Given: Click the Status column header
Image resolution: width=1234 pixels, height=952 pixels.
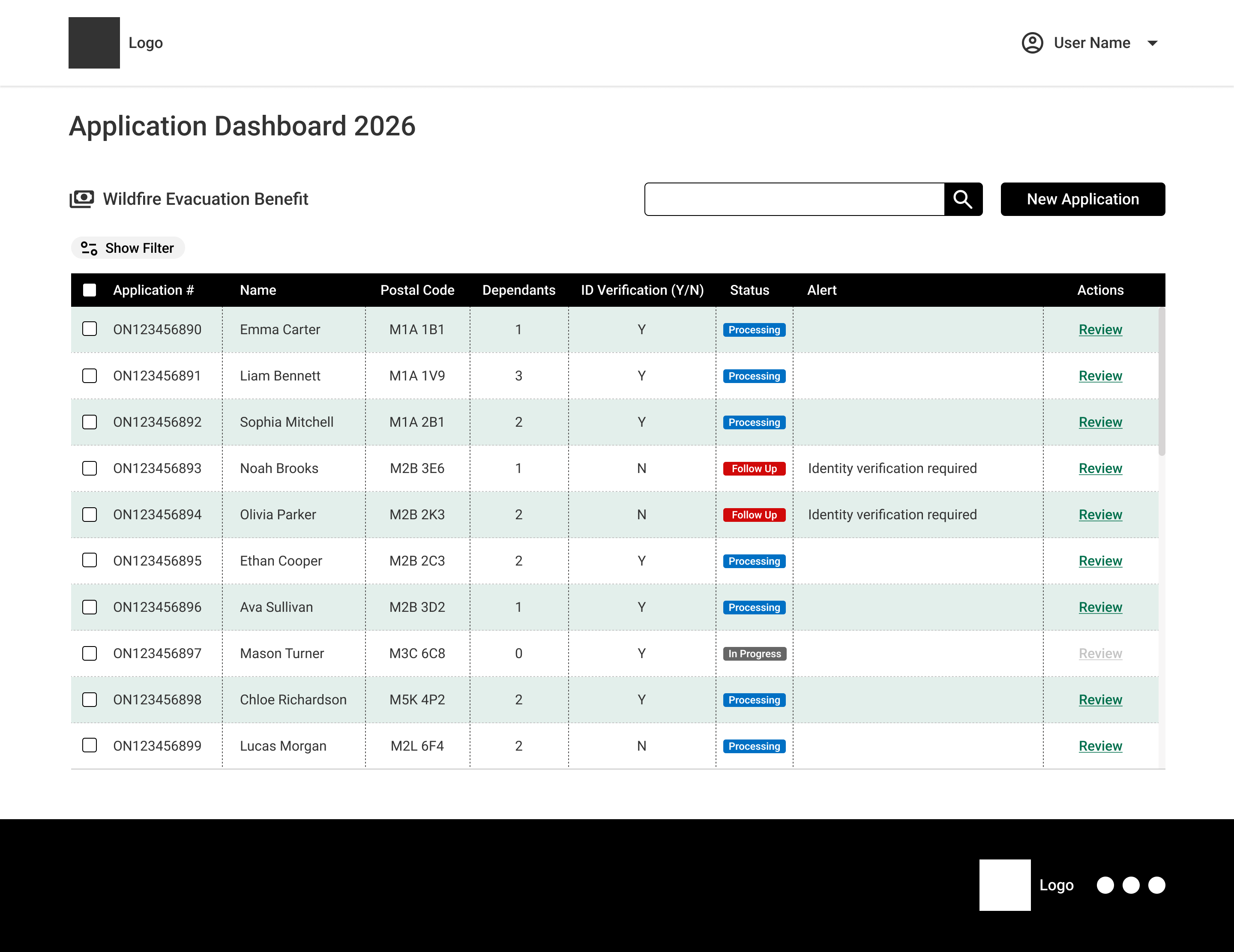Looking at the screenshot, I should pos(749,290).
